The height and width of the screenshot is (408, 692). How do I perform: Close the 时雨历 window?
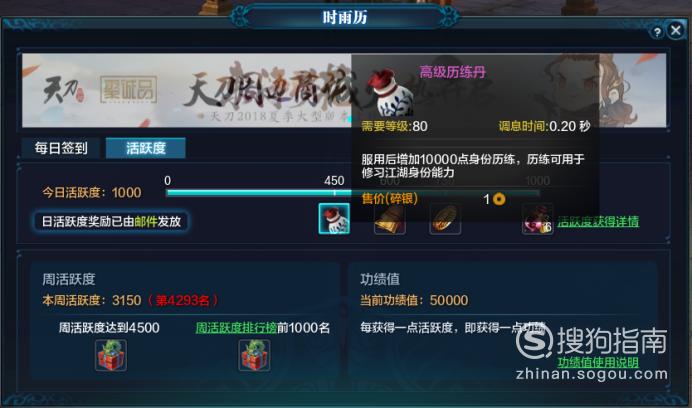(676, 30)
